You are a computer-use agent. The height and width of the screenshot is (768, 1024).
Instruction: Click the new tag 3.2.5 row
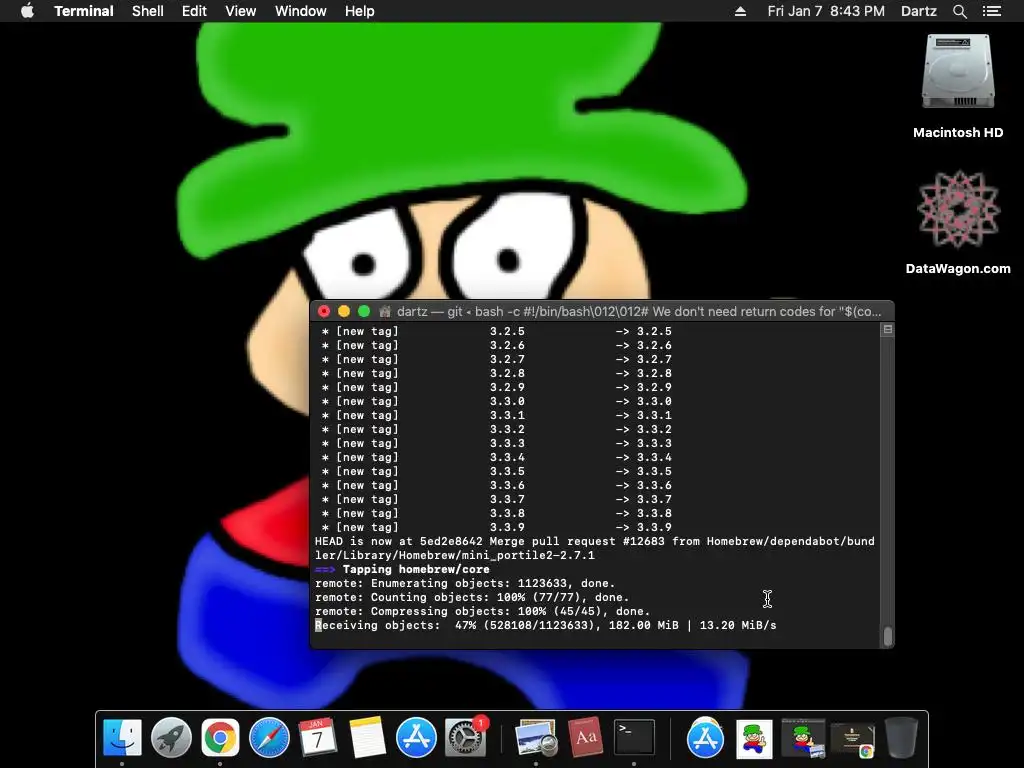point(496,332)
